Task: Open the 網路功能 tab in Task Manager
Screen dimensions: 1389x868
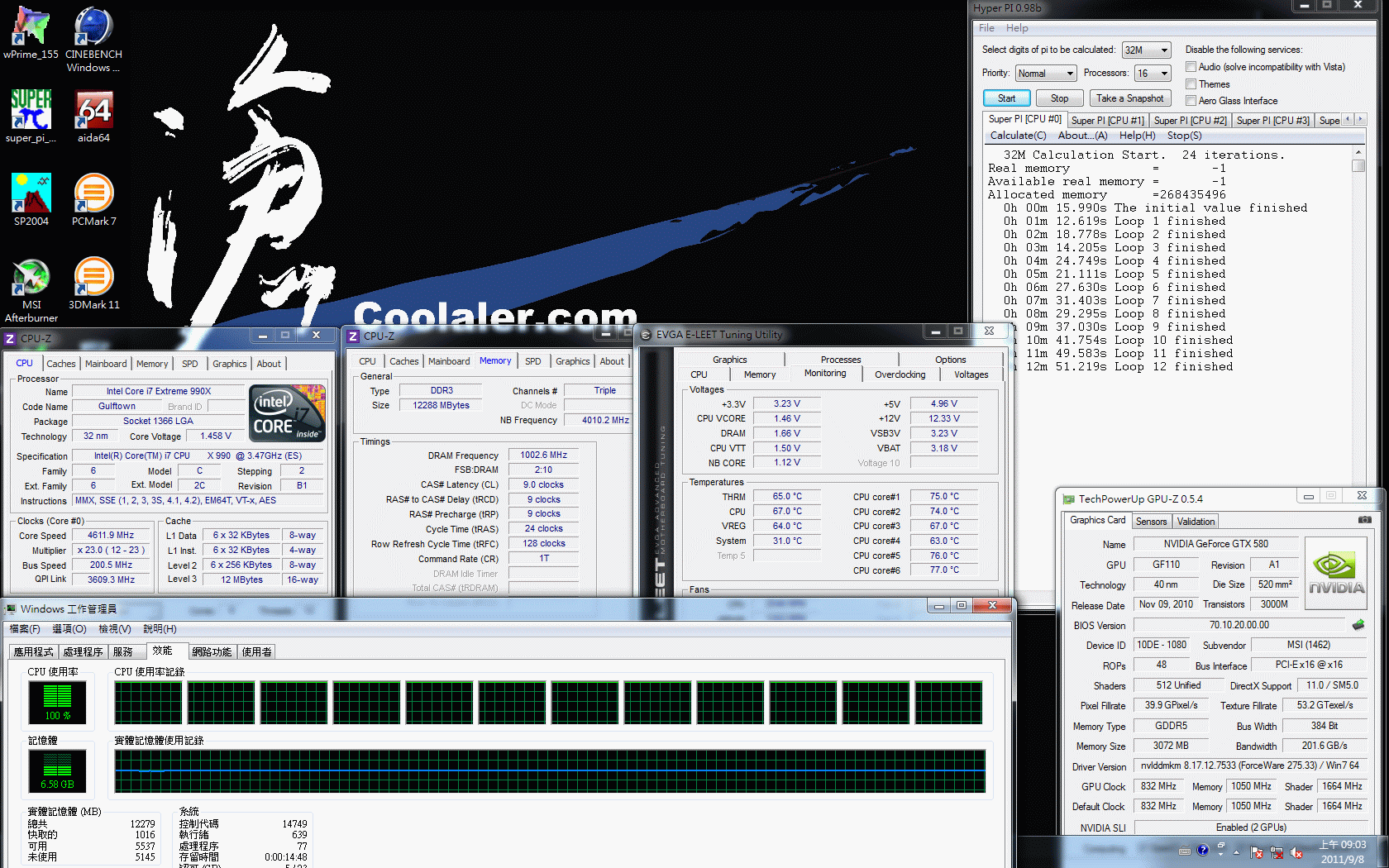Action: pos(212,652)
